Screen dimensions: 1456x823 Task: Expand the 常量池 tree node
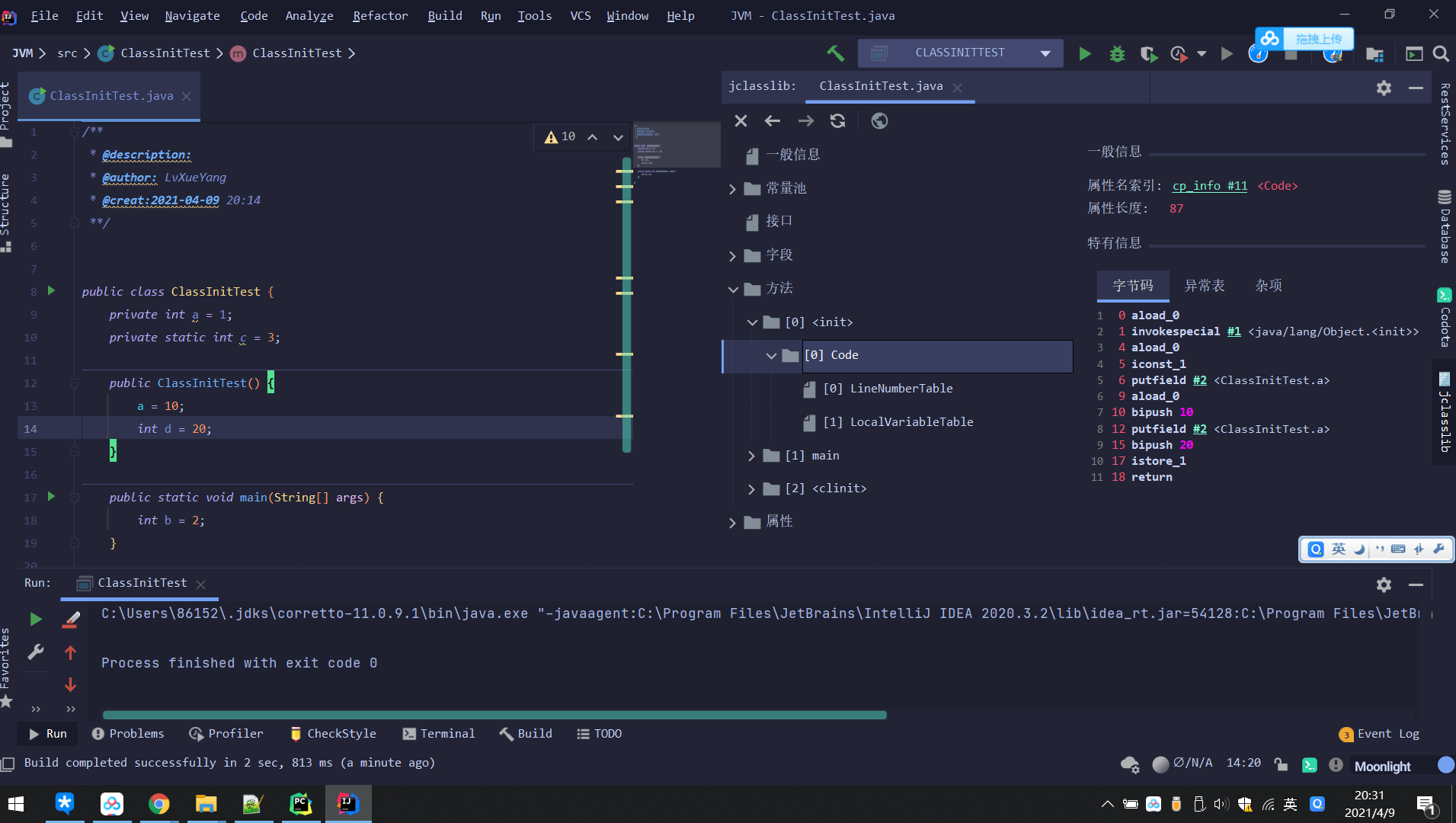[732, 189]
